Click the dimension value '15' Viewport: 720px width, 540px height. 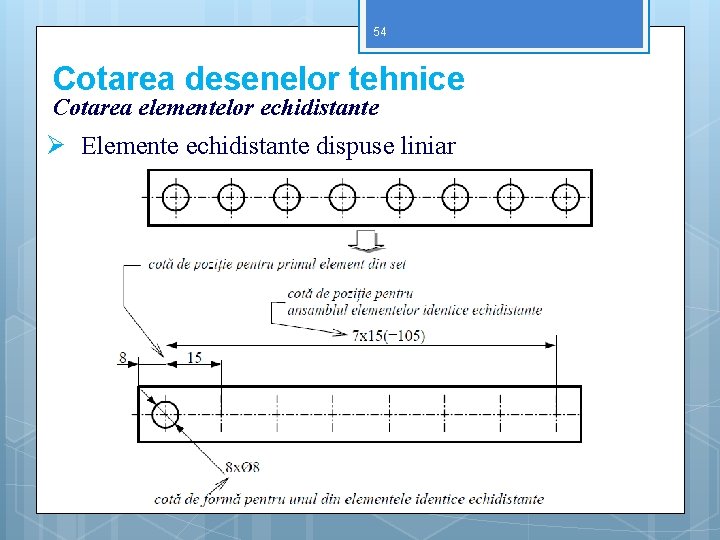(195, 357)
